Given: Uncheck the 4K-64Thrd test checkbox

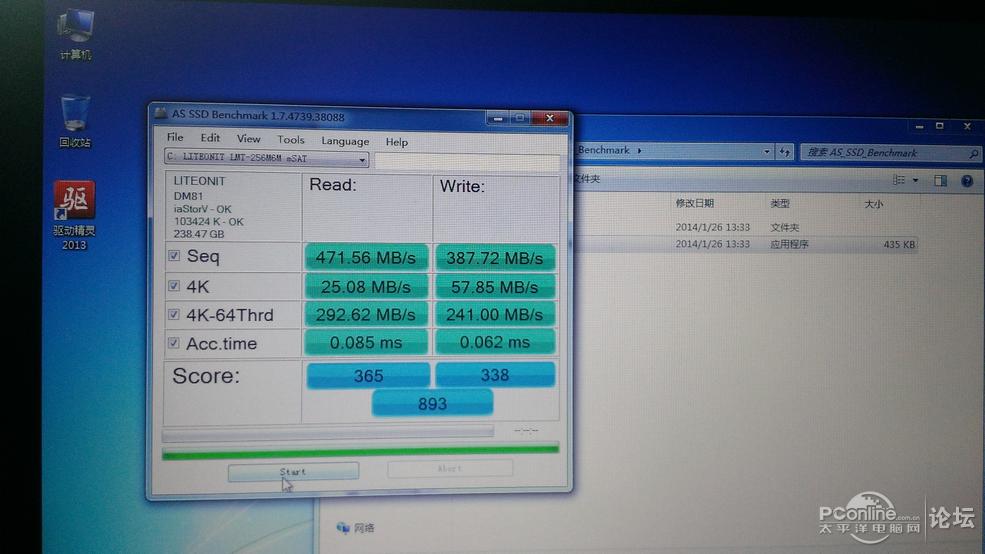Looking at the screenshot, I should (174, 314).
